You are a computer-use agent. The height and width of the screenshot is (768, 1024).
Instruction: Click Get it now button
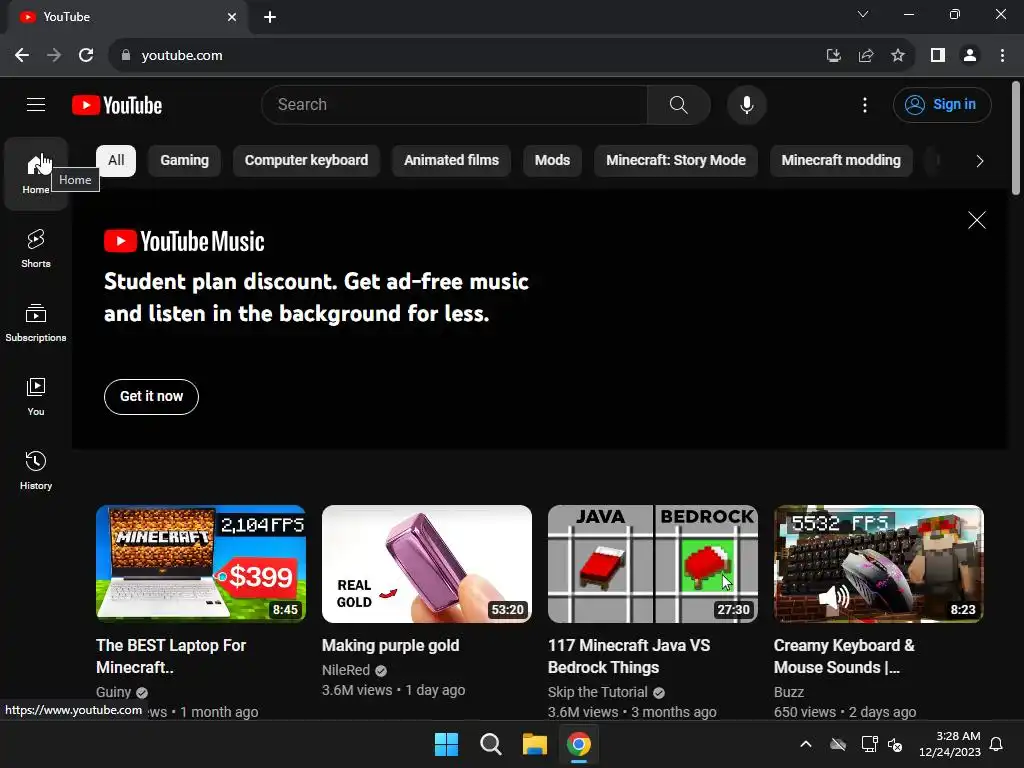coord(152,396)
